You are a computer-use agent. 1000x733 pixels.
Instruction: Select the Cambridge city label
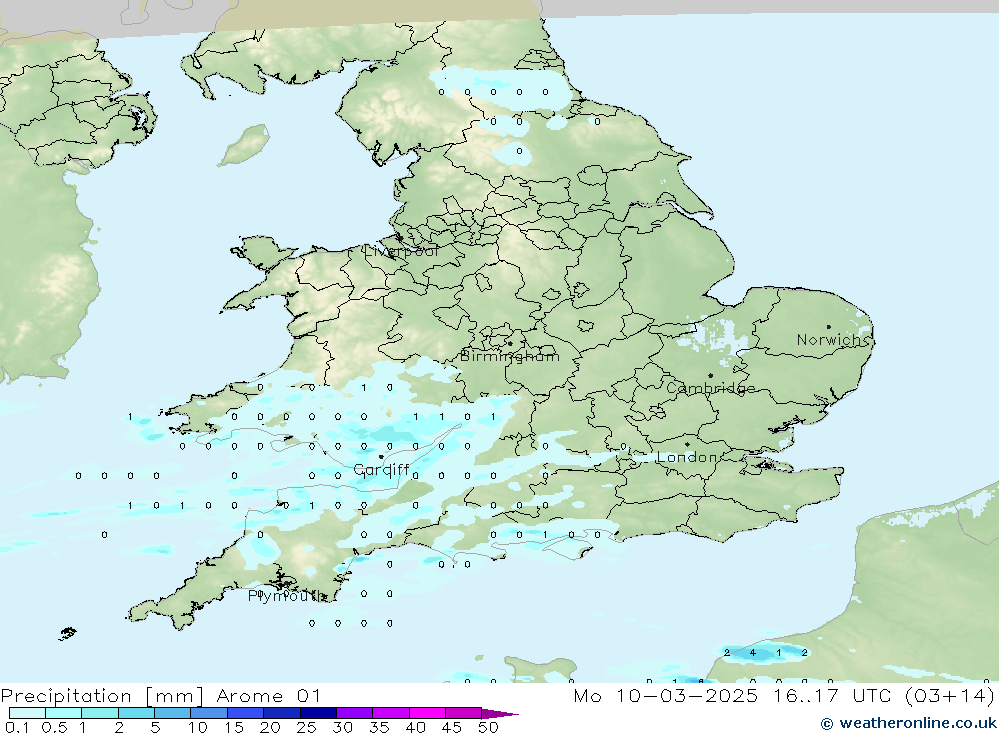click(x=710, y=389)
